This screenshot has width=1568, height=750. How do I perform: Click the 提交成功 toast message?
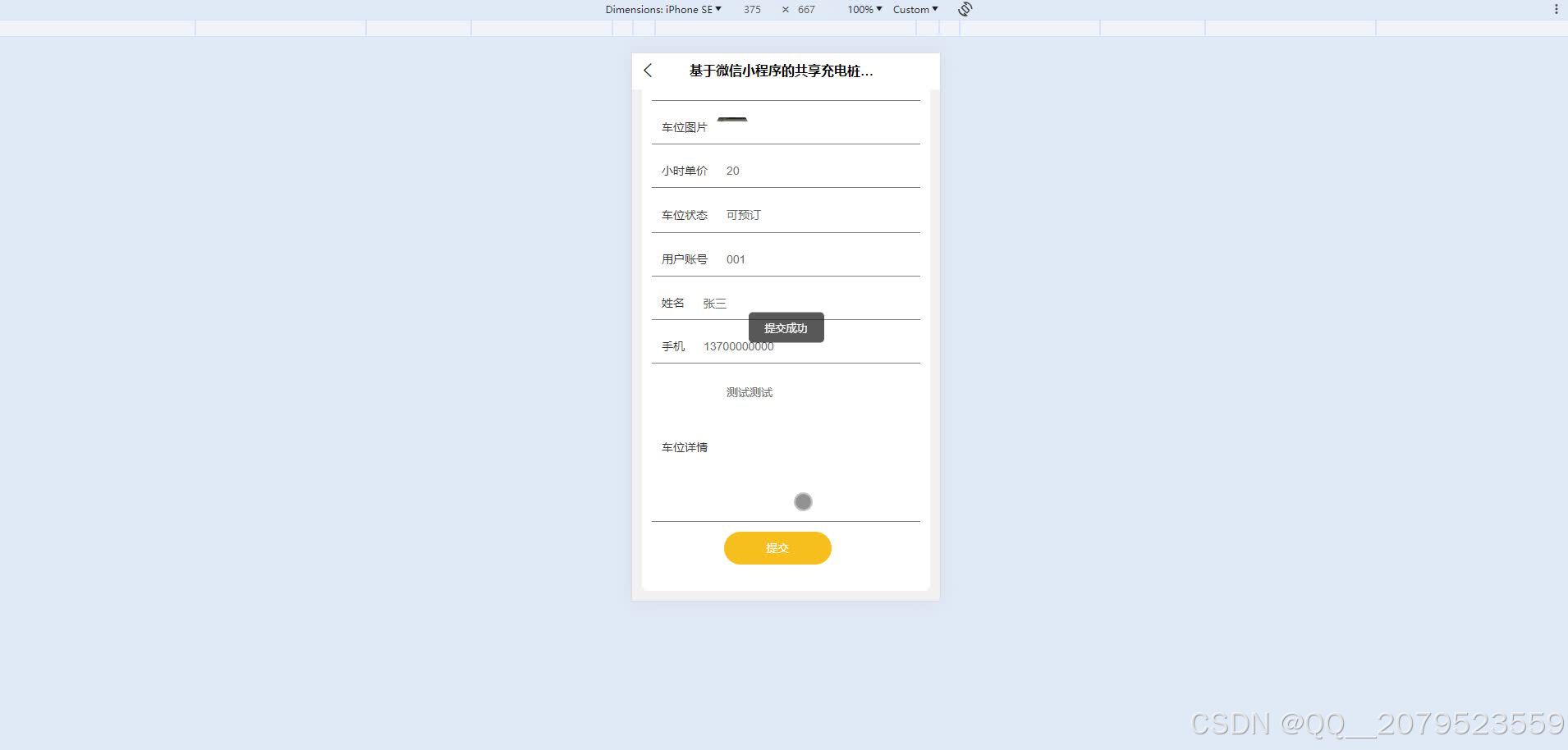click(x=786, y=327)
